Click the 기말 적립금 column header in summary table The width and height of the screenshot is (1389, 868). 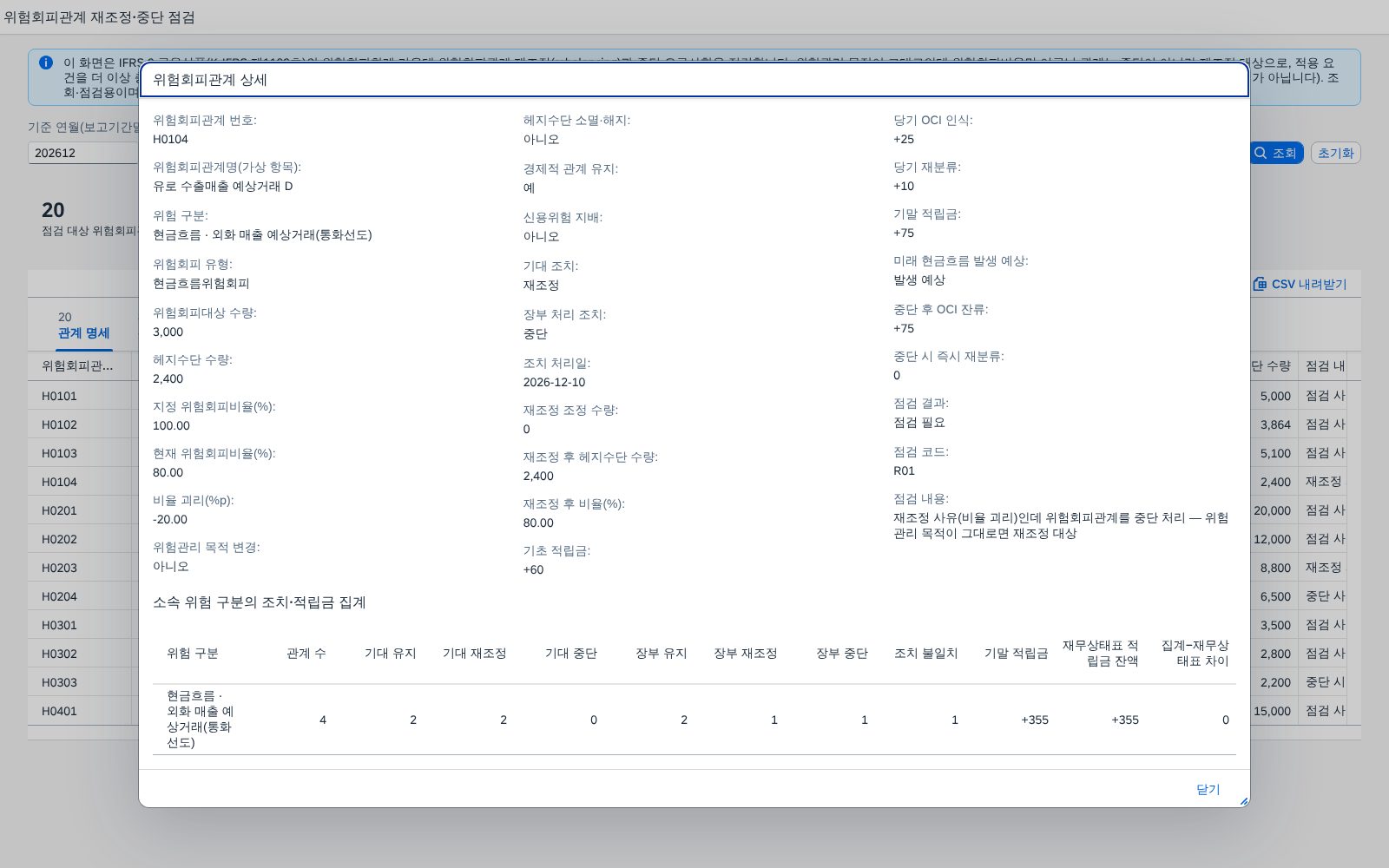pyautogui.click(x=1016, y=654)
